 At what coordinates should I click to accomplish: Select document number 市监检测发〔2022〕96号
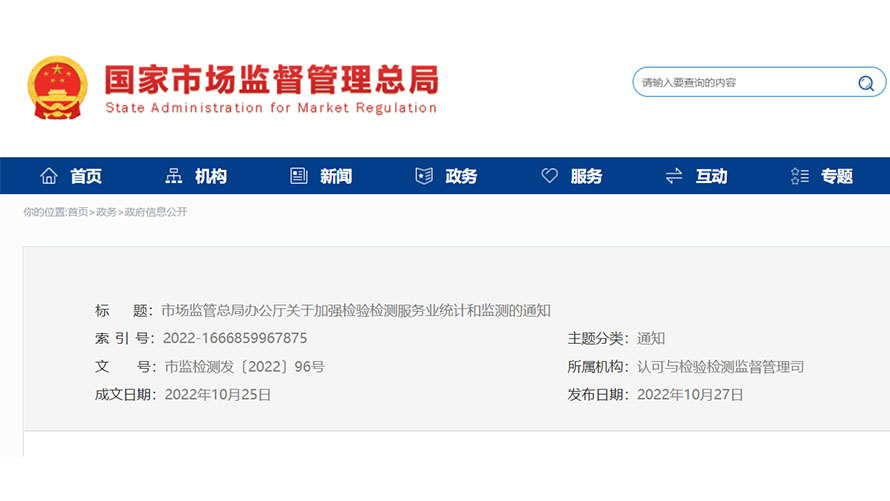click(x=245, y=367)
